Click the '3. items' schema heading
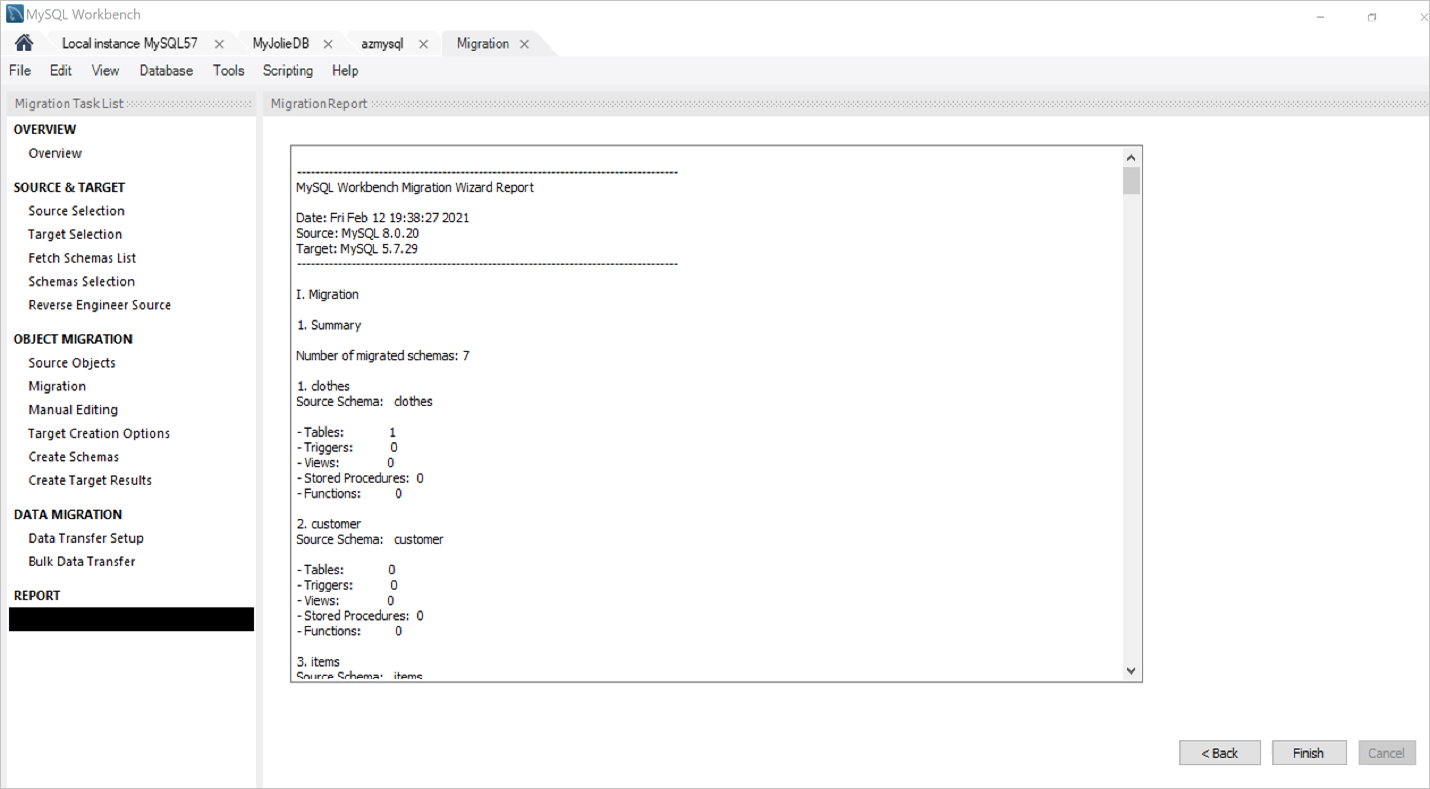The image size is (1430, 789). click(x=318, y=662)
